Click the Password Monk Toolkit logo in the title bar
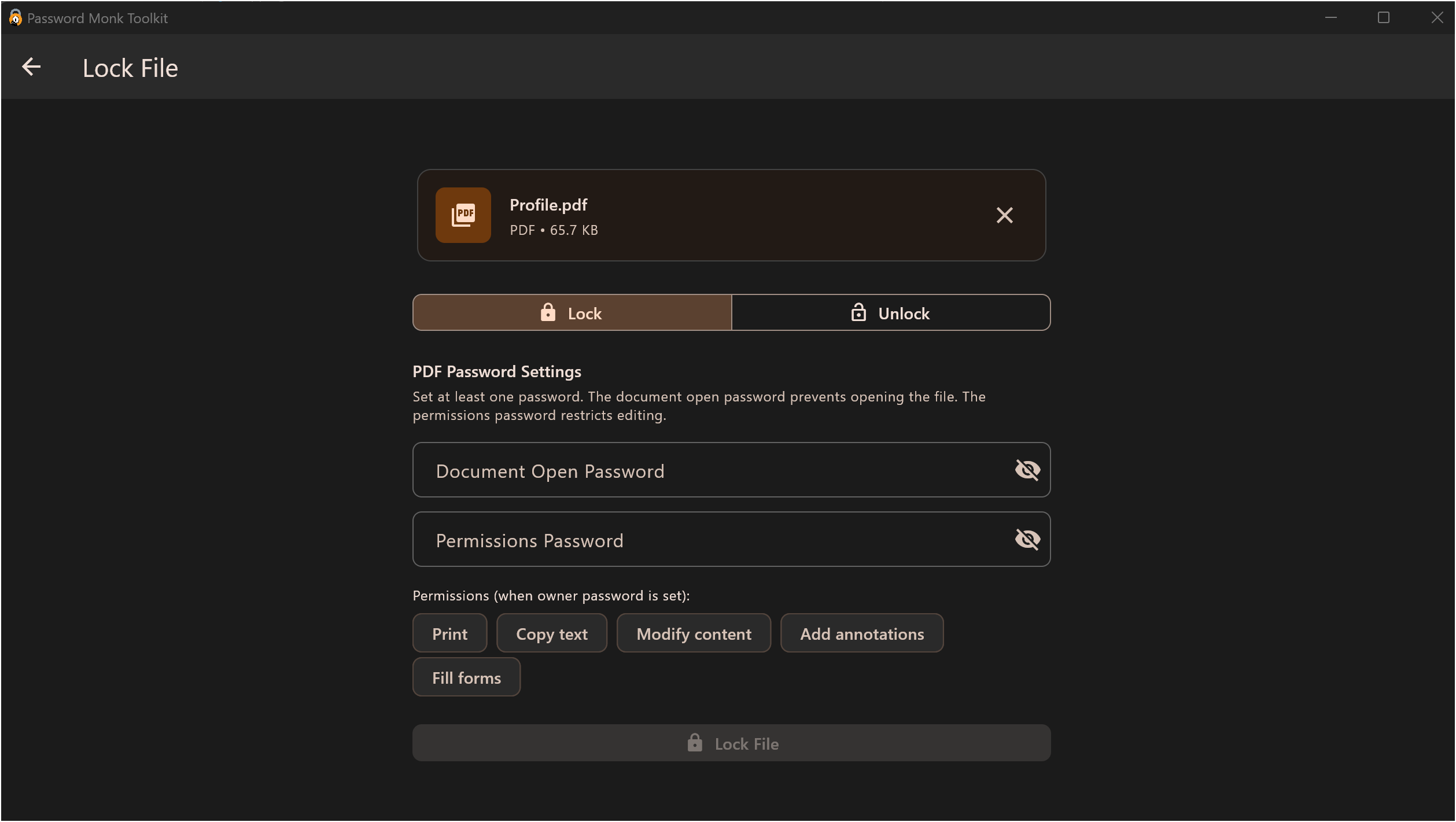The height and width of the screenshot is (822, 1456). tap(15, 17)
